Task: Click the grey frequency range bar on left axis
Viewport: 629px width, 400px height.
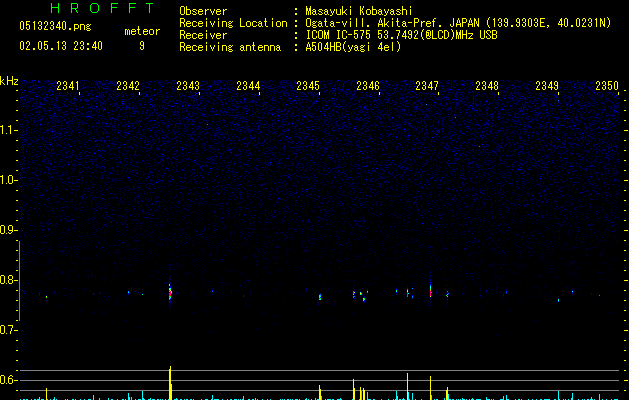Action: 19,280
